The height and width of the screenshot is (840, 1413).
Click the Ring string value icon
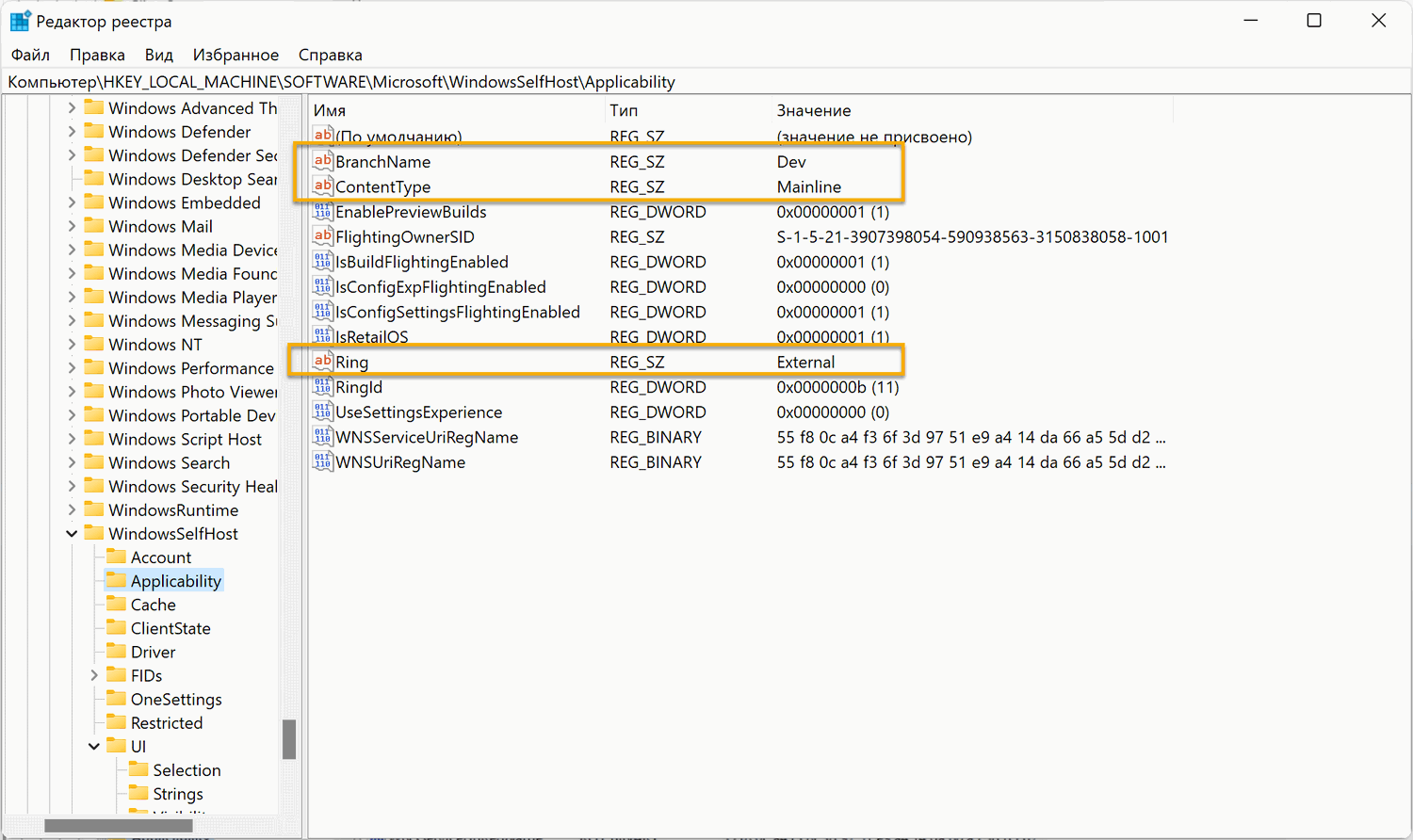323,362
